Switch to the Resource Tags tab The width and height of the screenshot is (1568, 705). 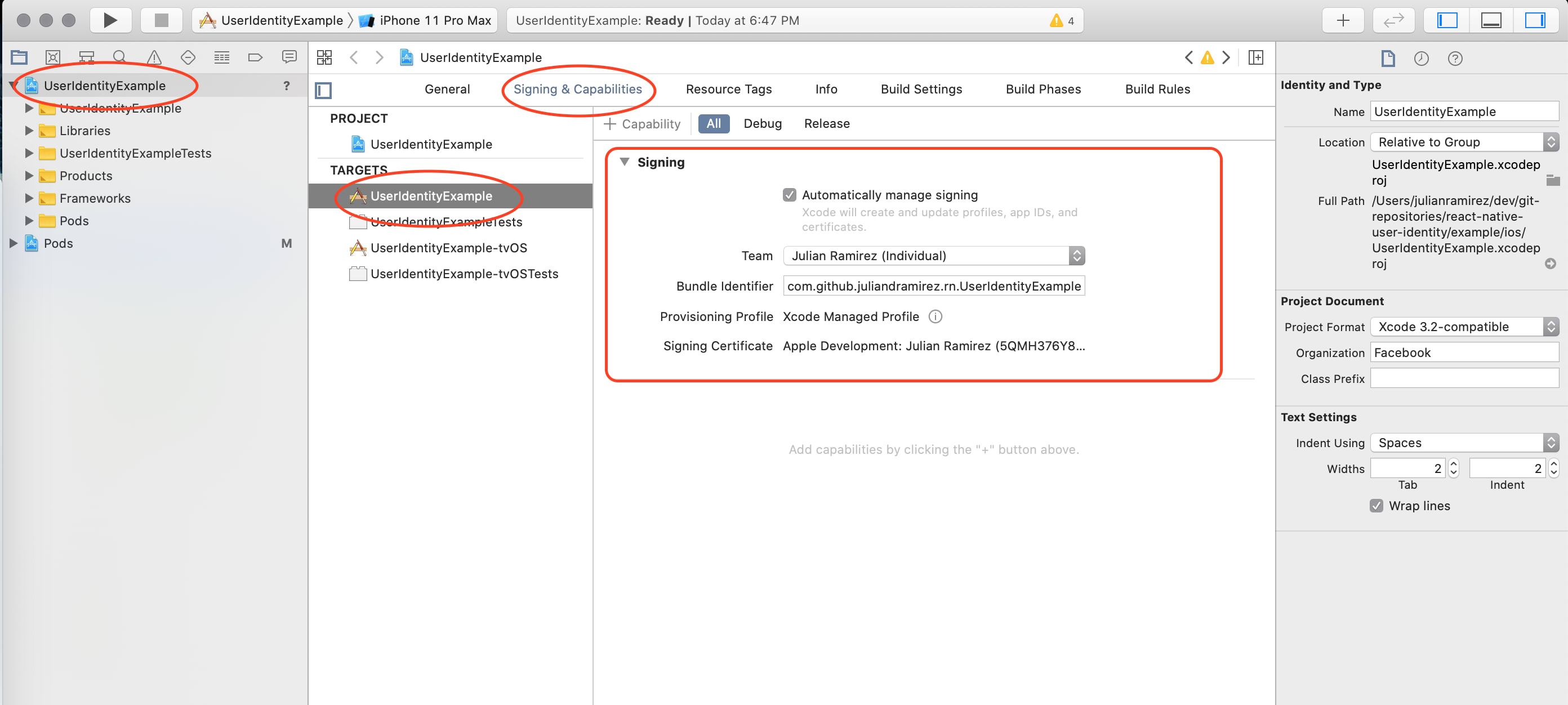point(729,89)
